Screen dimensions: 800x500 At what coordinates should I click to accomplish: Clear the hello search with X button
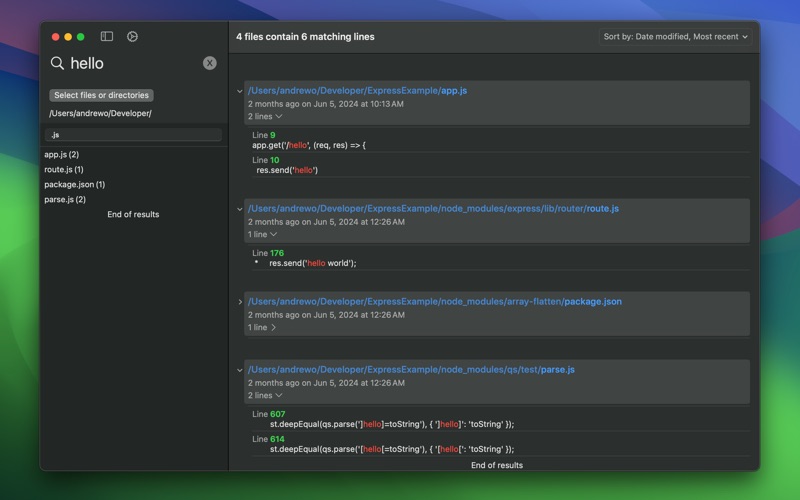tap(210, 63)
